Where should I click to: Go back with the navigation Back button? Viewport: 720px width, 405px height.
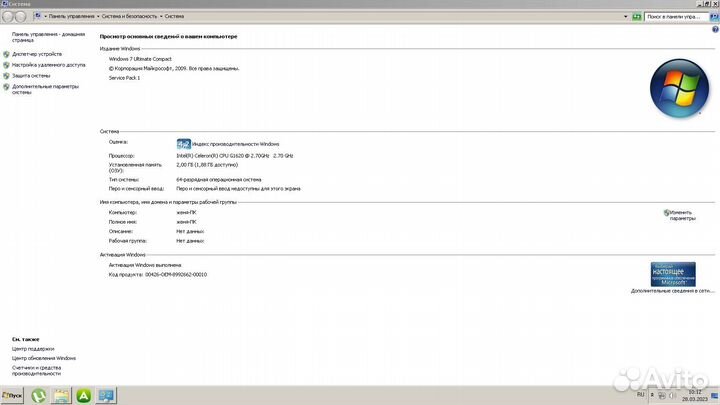tap(8, 17)
